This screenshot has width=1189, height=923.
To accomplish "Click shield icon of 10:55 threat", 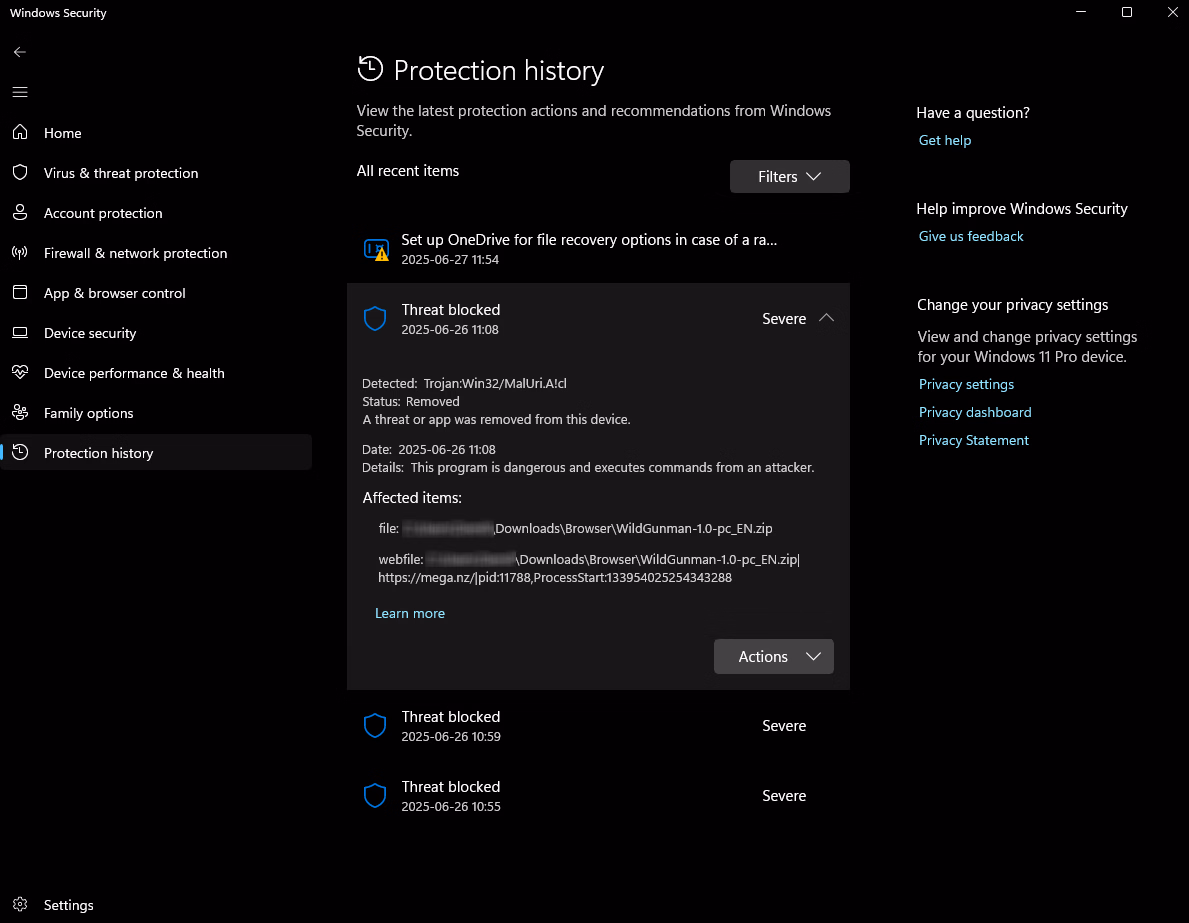I will 375,796.
